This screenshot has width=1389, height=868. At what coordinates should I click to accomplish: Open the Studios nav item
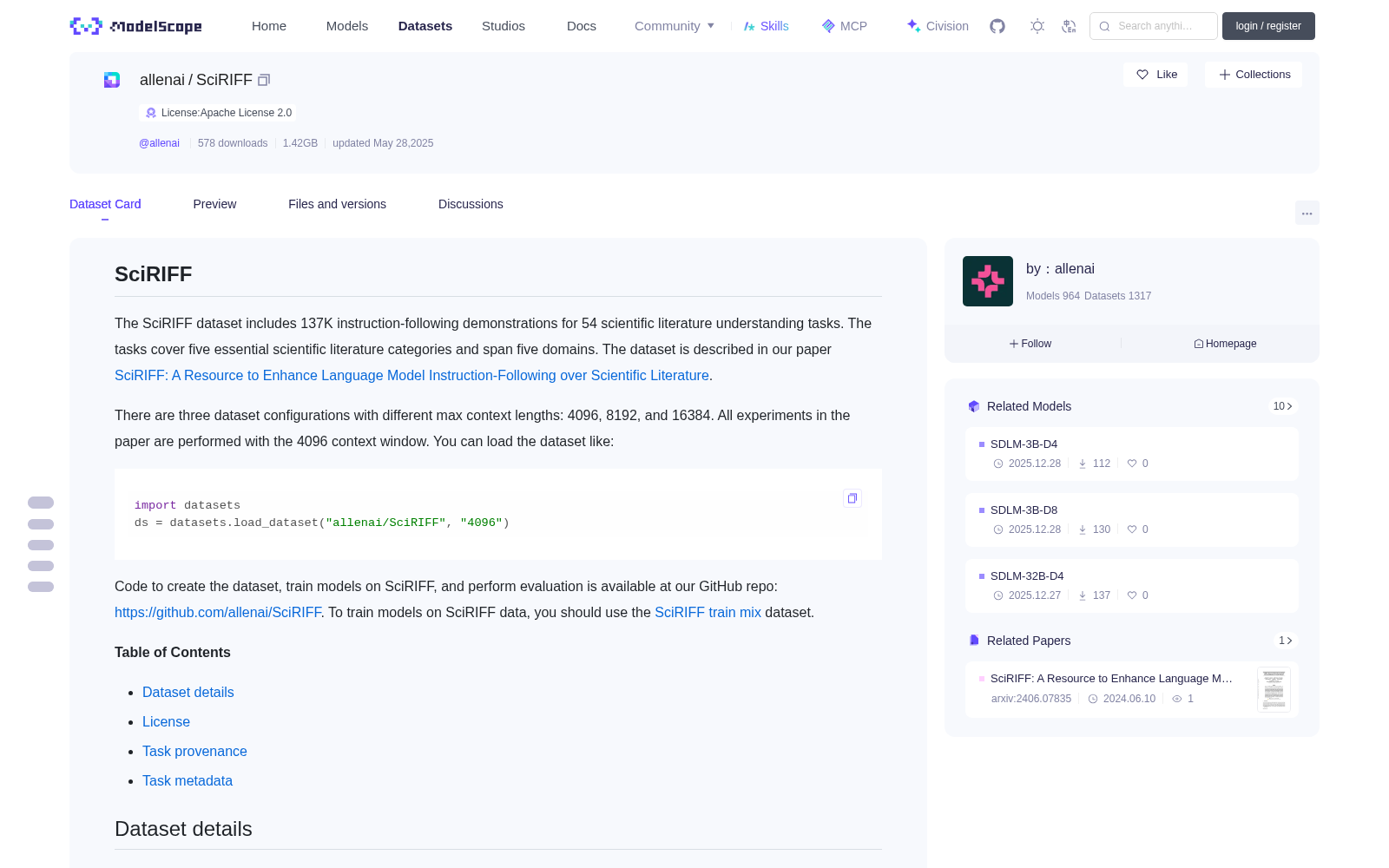[504, 26]
